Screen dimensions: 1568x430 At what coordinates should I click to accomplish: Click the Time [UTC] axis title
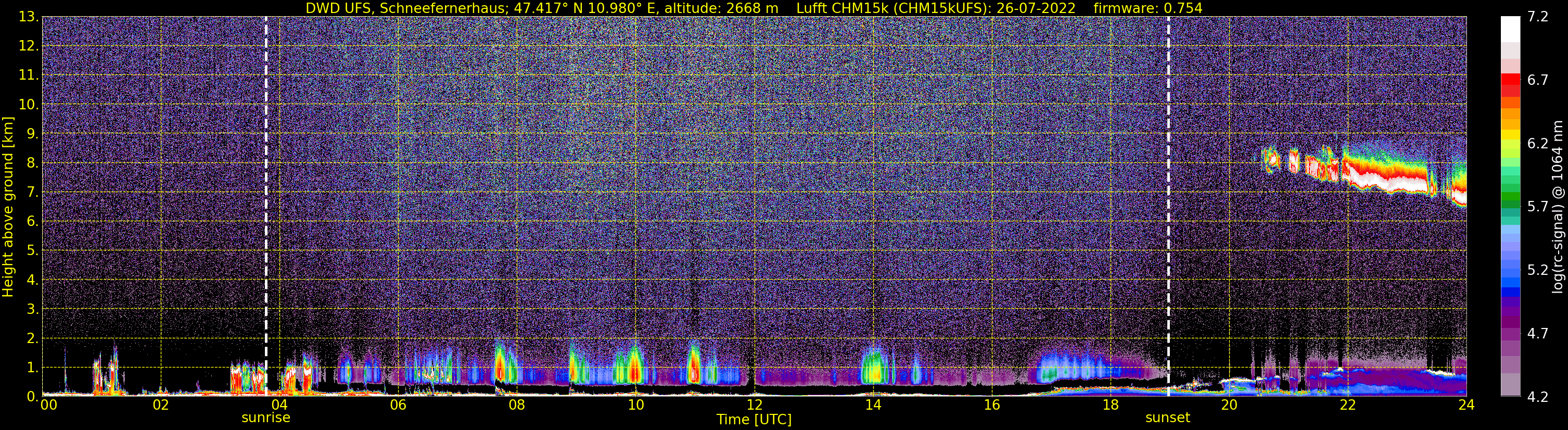pyautogui.click(x=754, y=420)
